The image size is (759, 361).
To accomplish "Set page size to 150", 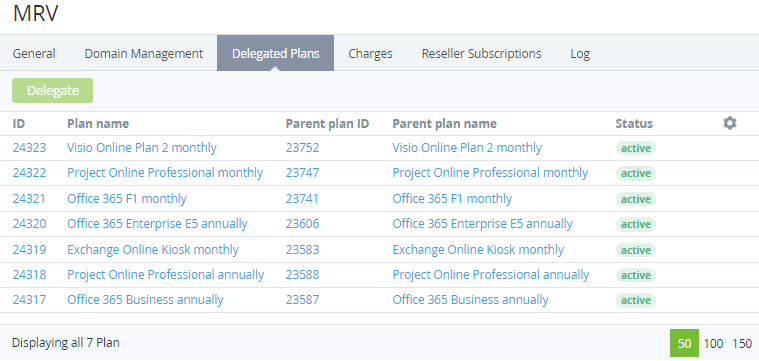I will 742,344.
